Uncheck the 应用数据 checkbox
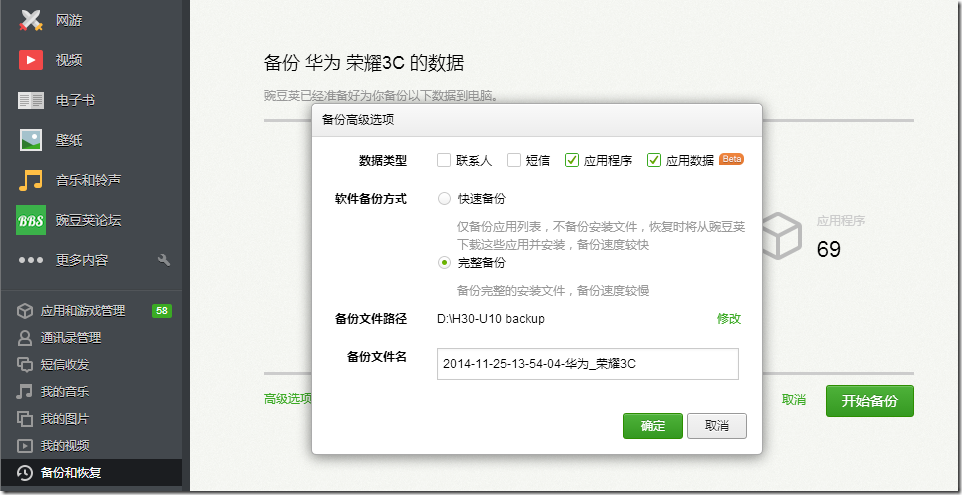The image size is (962, 495). point(654,160)
